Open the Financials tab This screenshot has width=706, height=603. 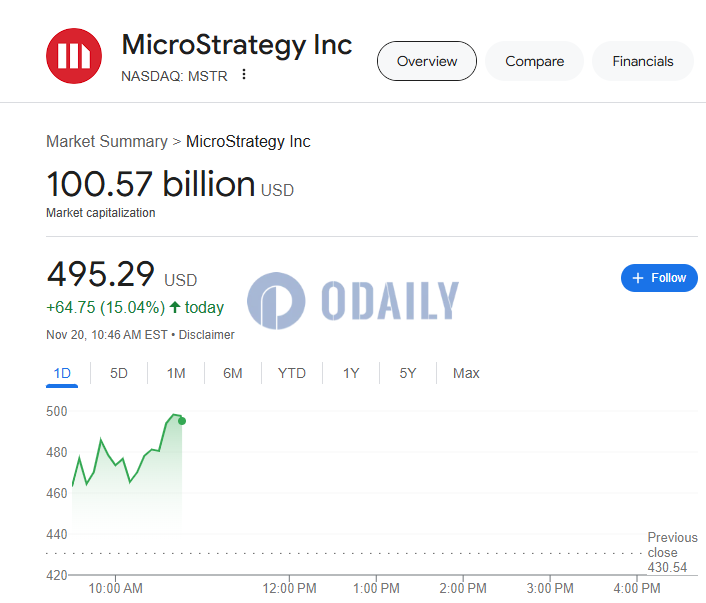[x=643, y=61]
